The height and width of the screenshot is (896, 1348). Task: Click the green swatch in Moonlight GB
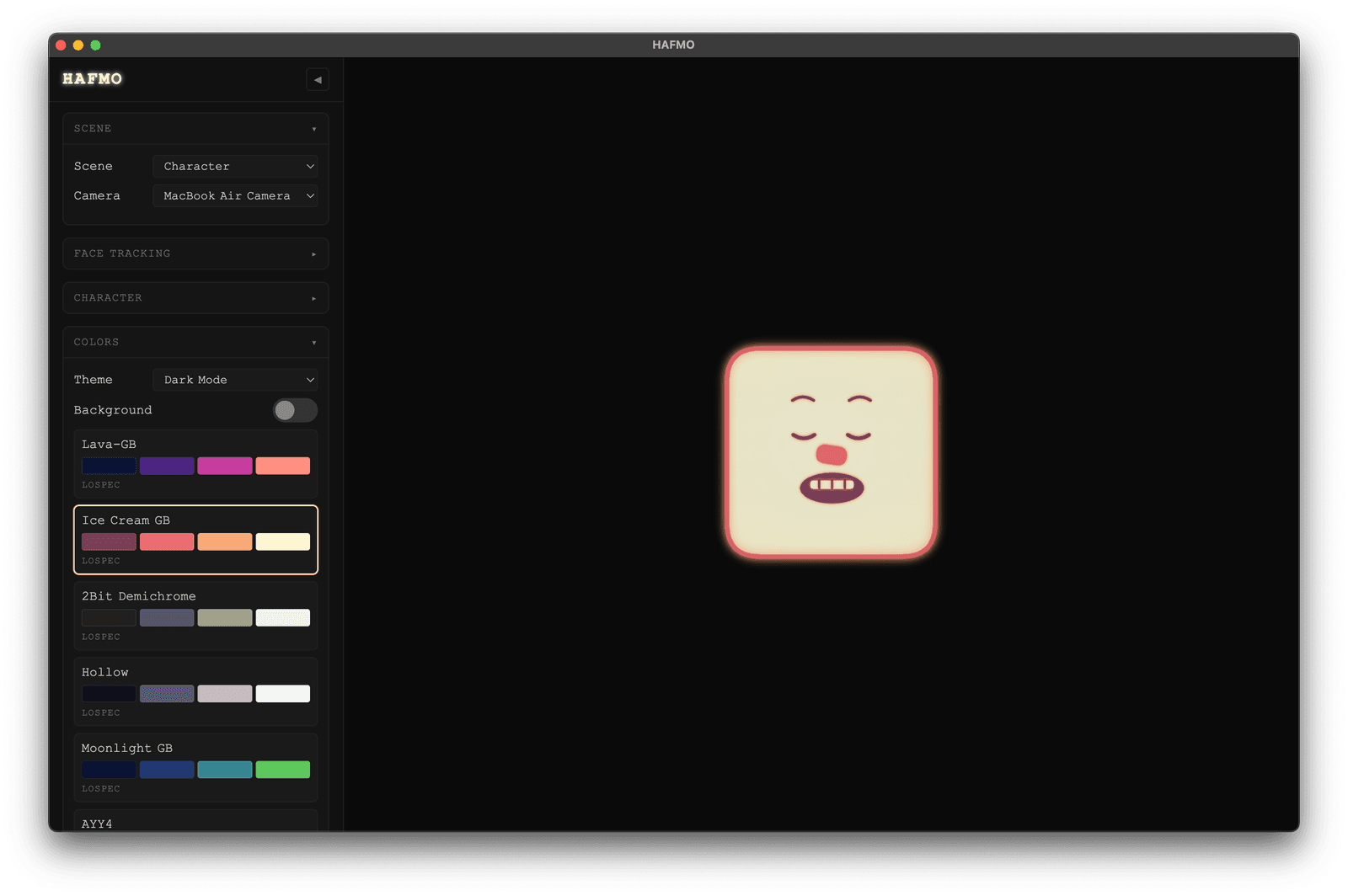pos(283,770)
